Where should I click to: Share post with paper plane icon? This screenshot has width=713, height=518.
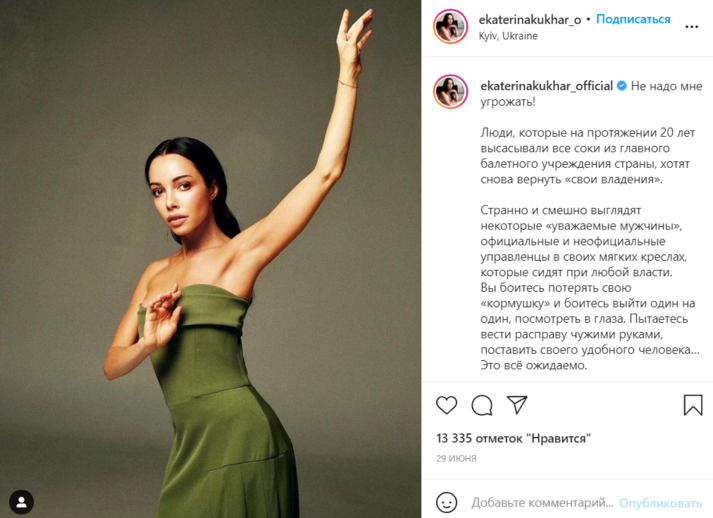517,404
